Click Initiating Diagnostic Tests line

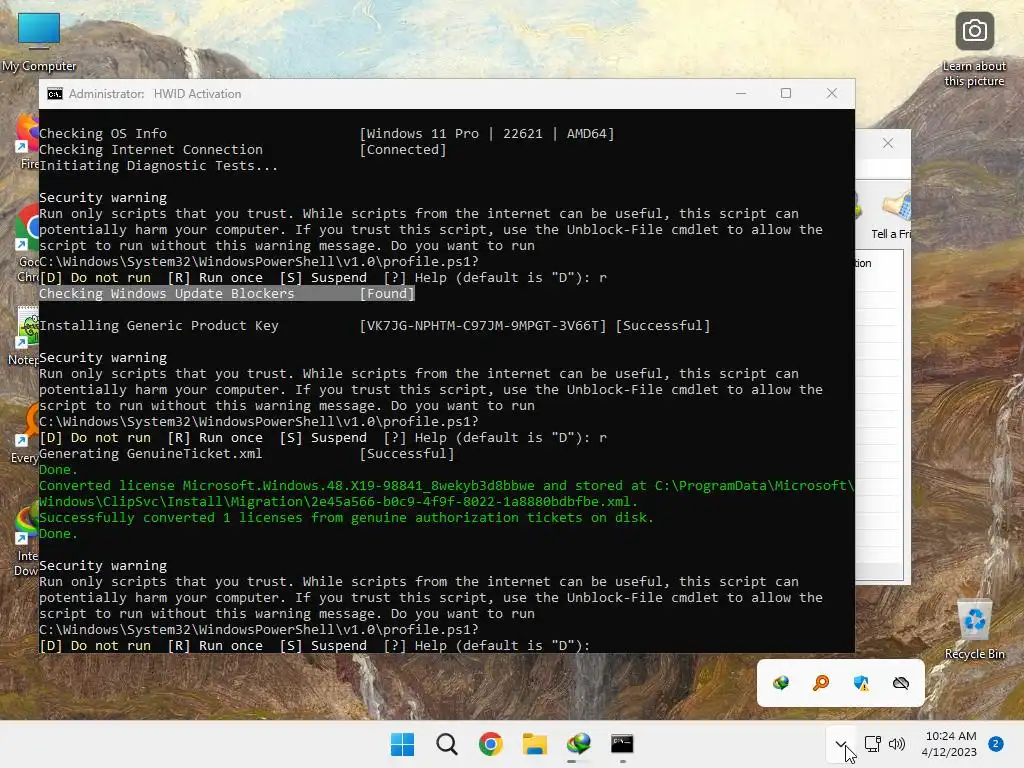click(159, 165)
